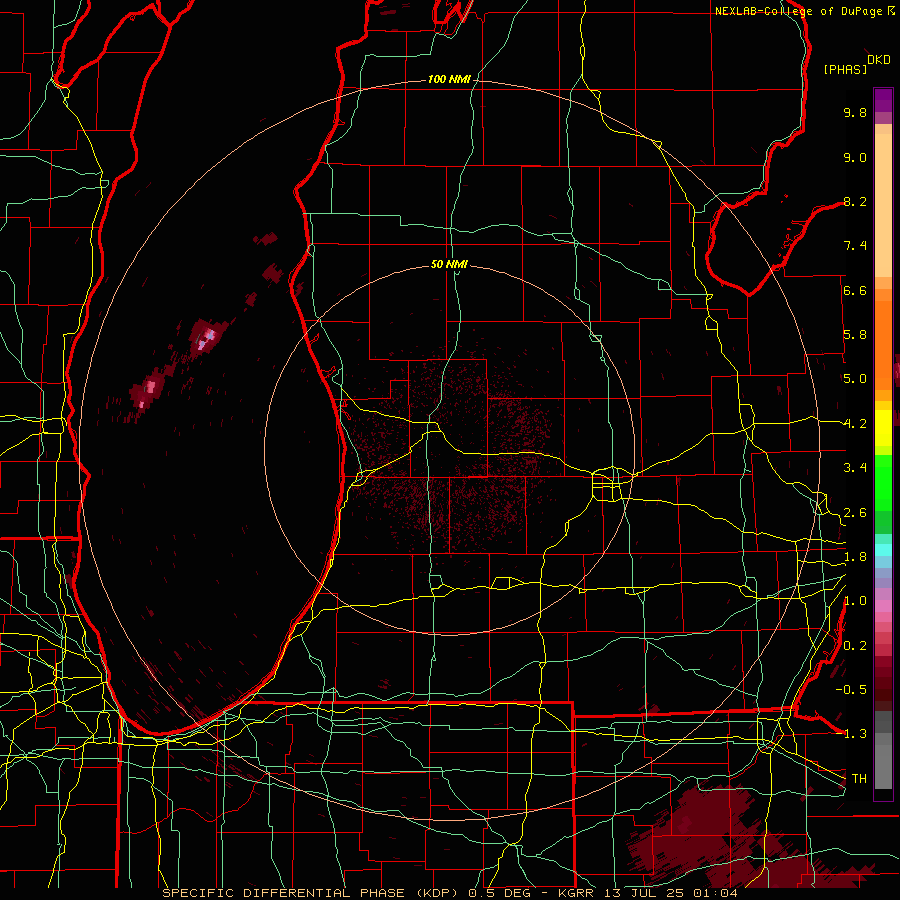The height and width of the screenshot is (900, 900).
Task: Click the 5.8 scale value
Action: point(855,335)
